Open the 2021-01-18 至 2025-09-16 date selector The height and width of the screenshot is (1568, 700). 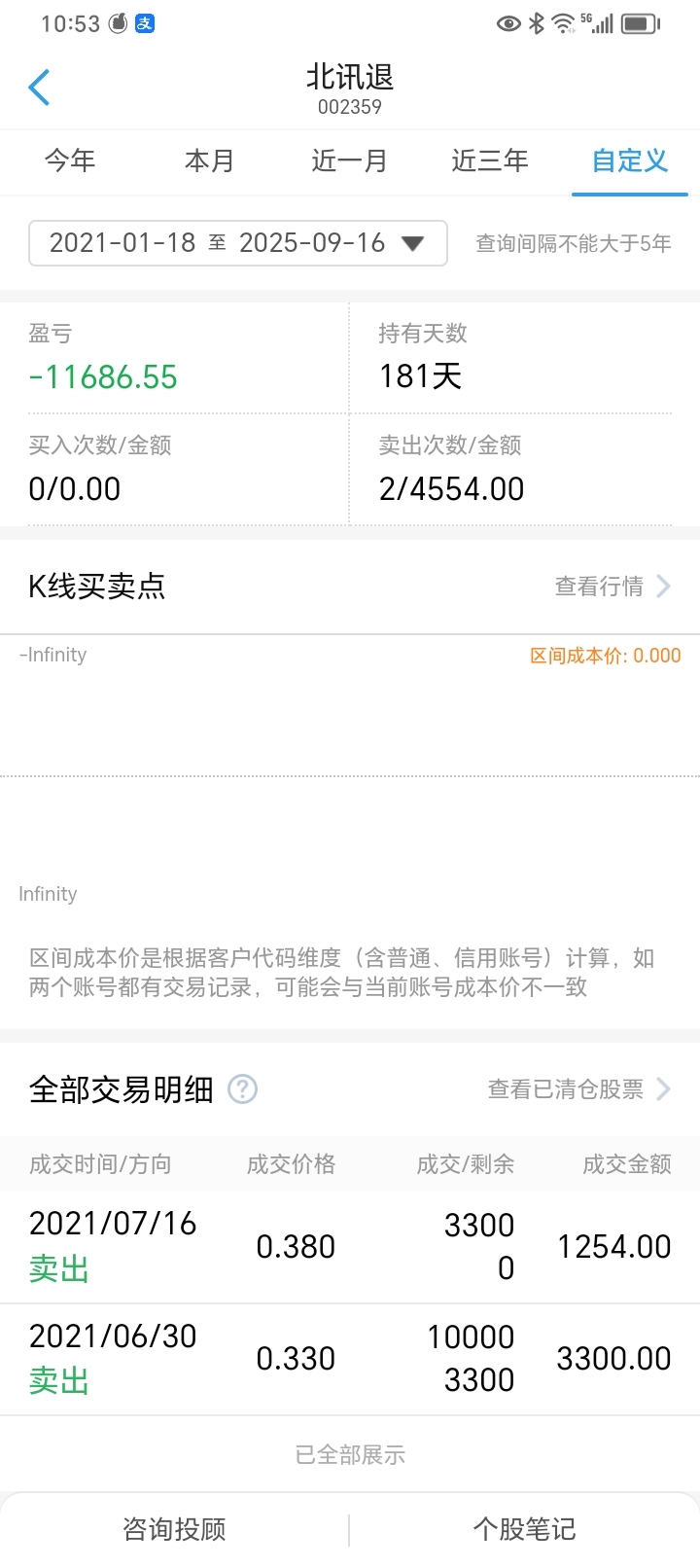coord(238,243)
